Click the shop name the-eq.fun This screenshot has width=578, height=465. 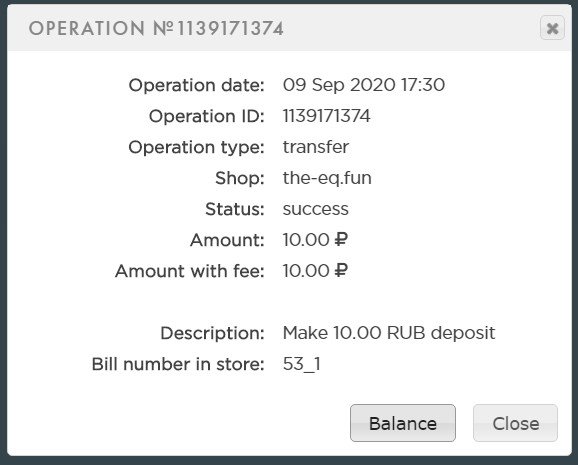point(327,178)
